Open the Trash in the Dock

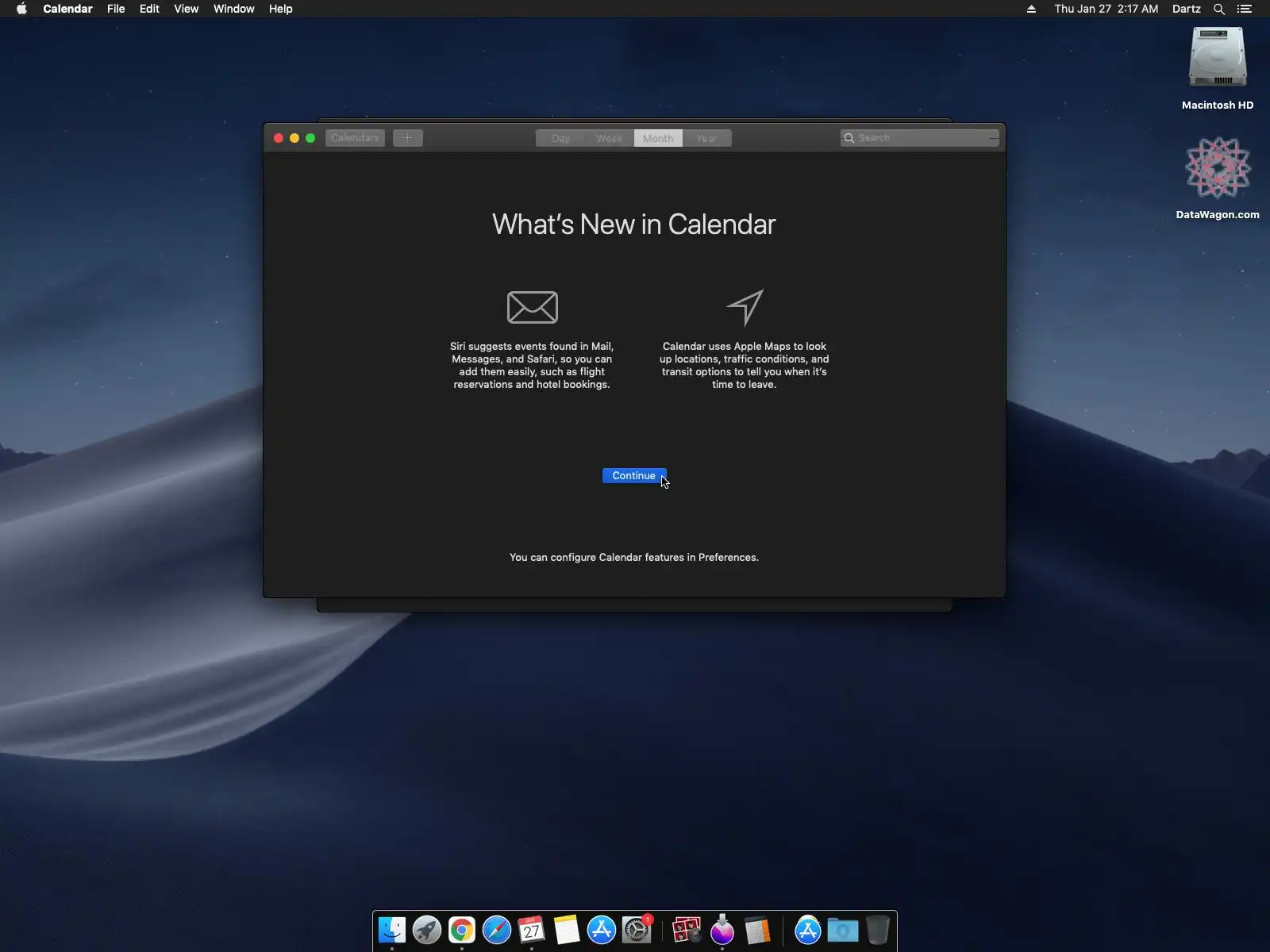coord(877,930)
